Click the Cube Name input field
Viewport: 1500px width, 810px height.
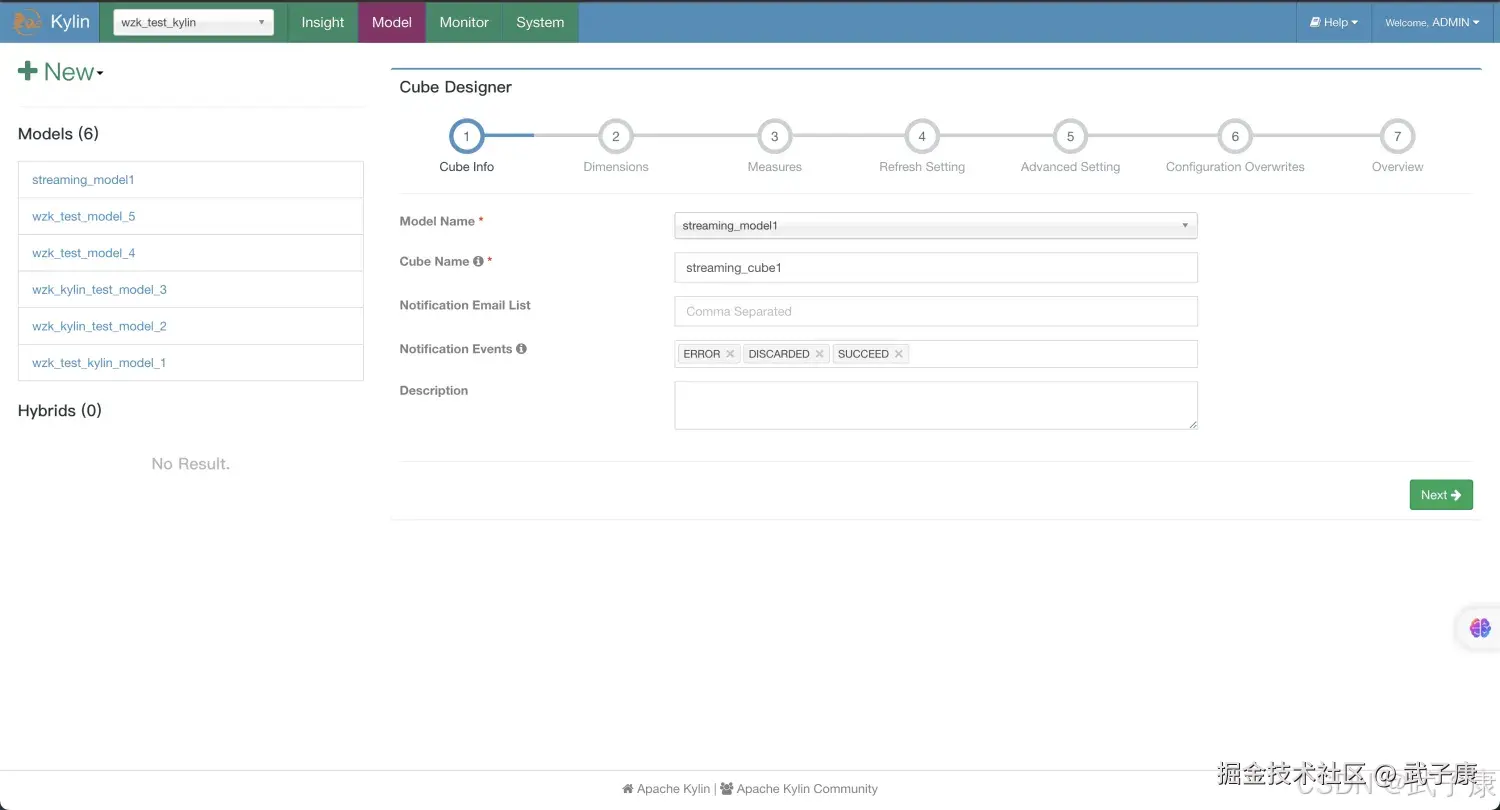click(x=936, y=268)
